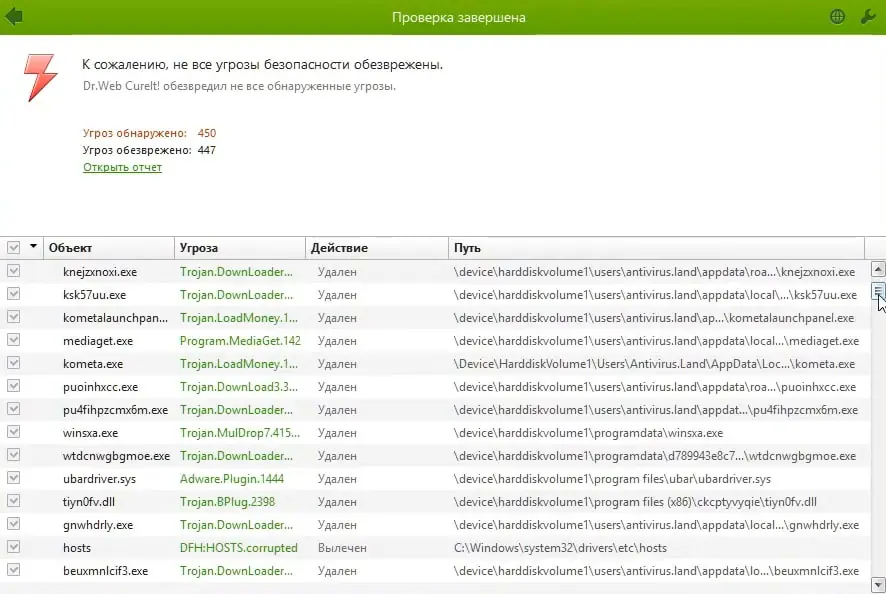
Task: Click the threats detected count 450
Action: (207, 133)
